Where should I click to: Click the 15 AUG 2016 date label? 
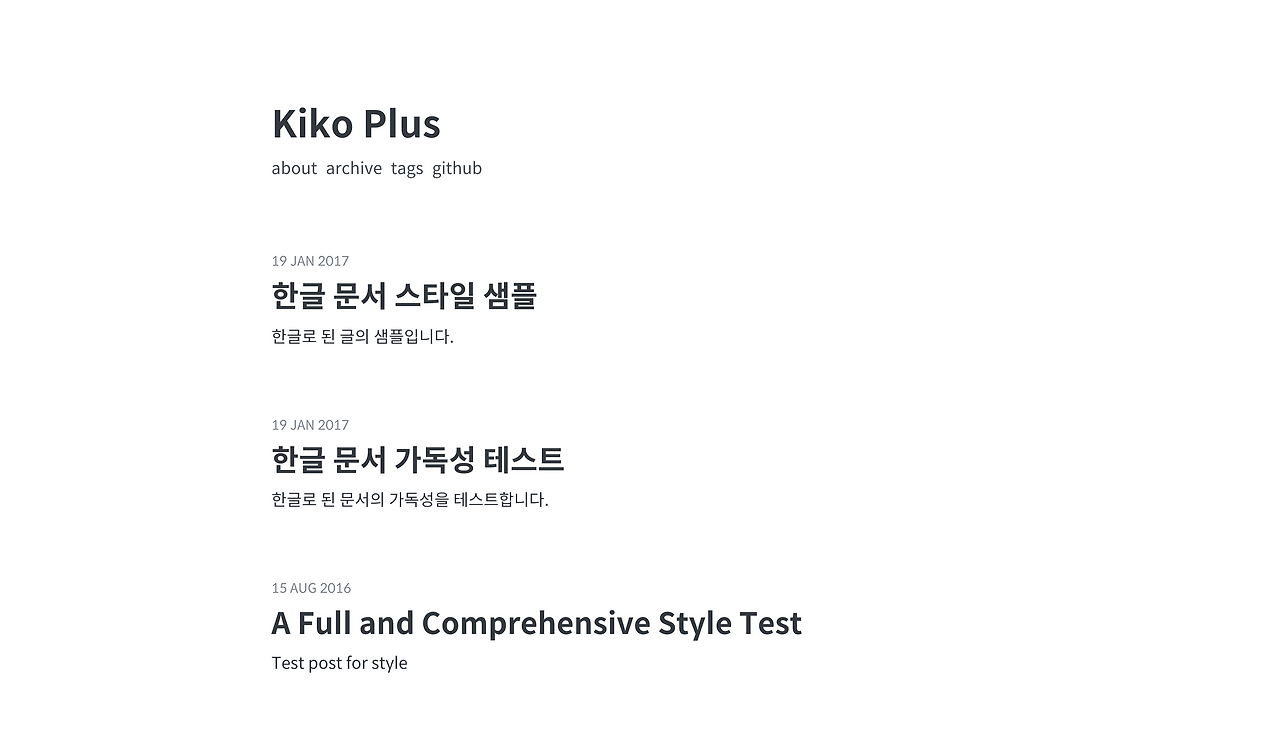[x=311, y=588]
